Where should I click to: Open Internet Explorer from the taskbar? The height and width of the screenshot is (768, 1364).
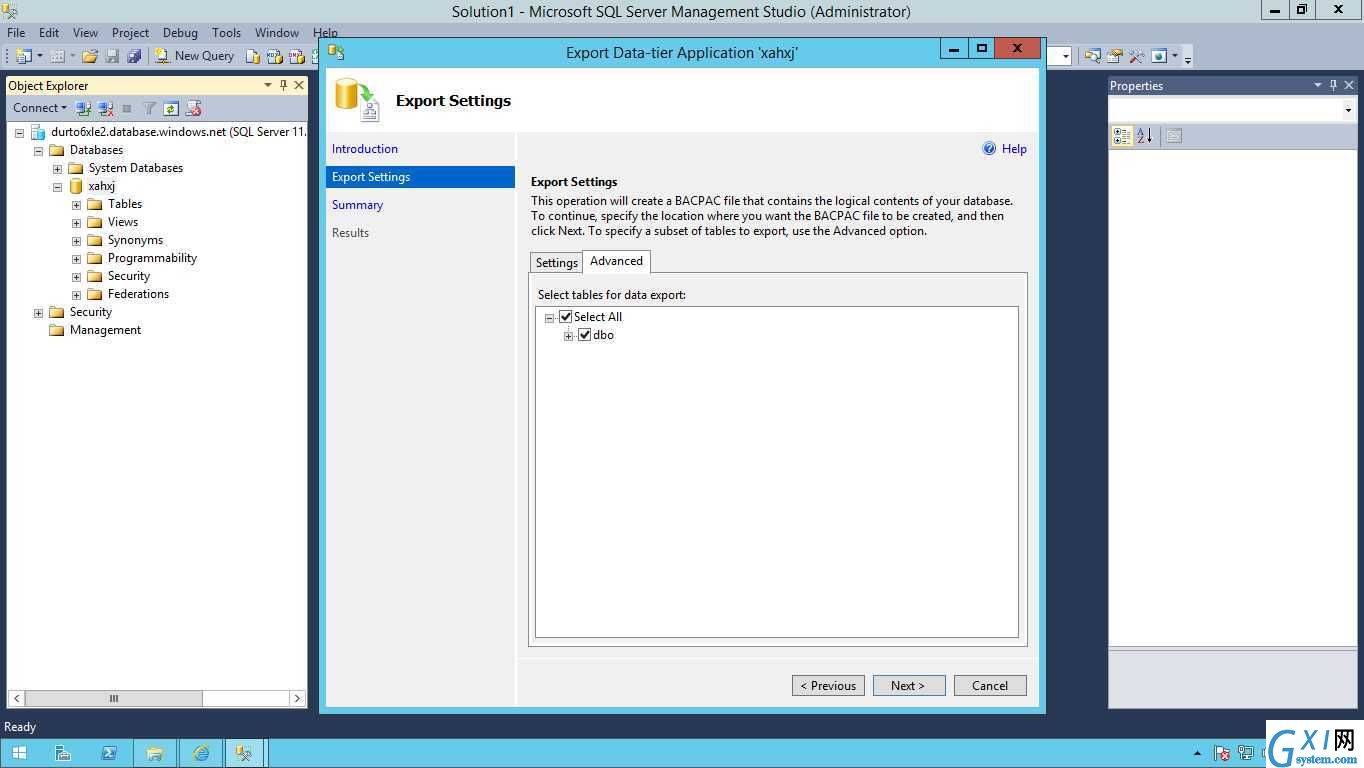[x=201, y=753]
